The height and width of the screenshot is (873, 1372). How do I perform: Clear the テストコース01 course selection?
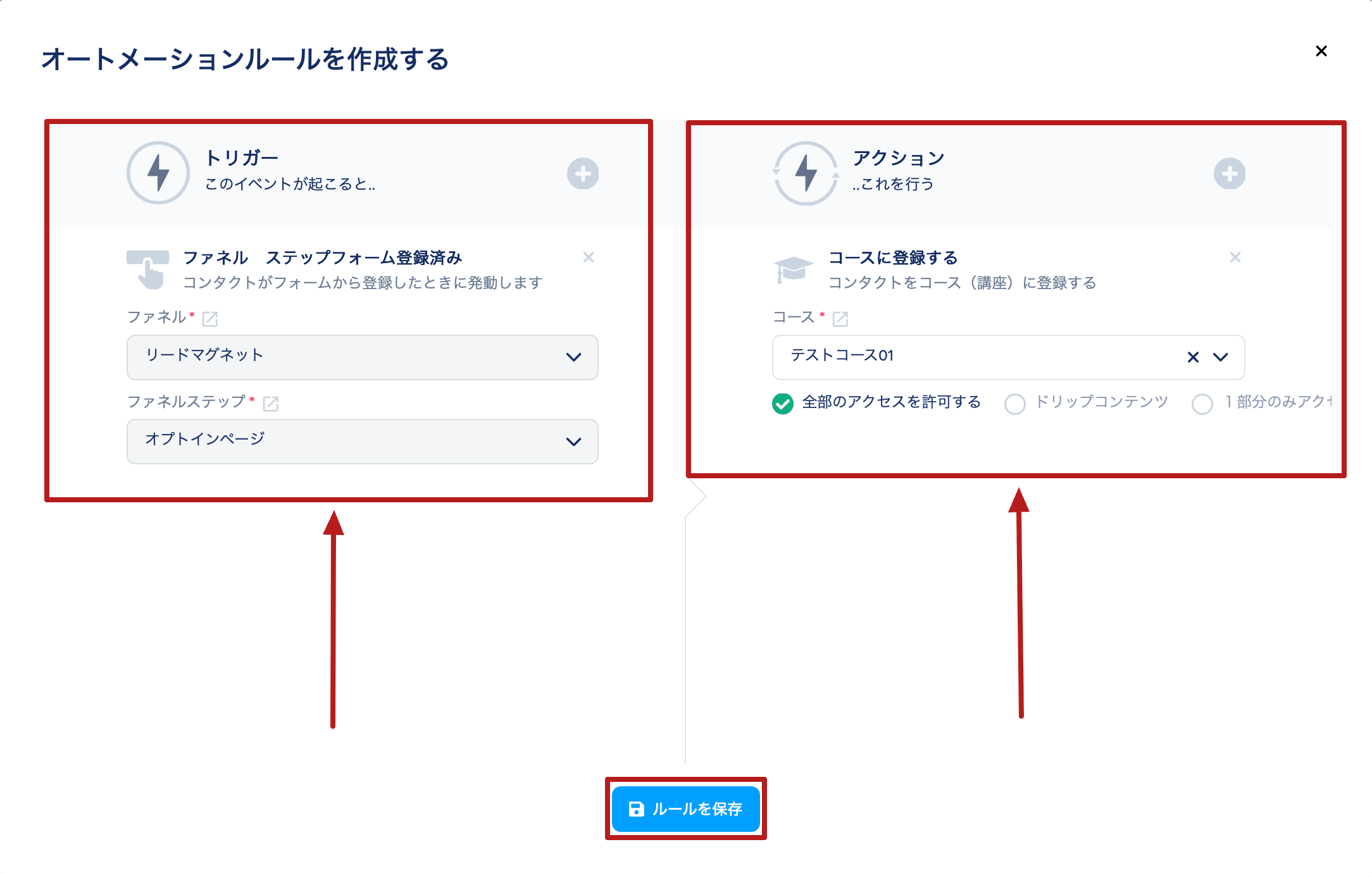(x=1193, y=357)
